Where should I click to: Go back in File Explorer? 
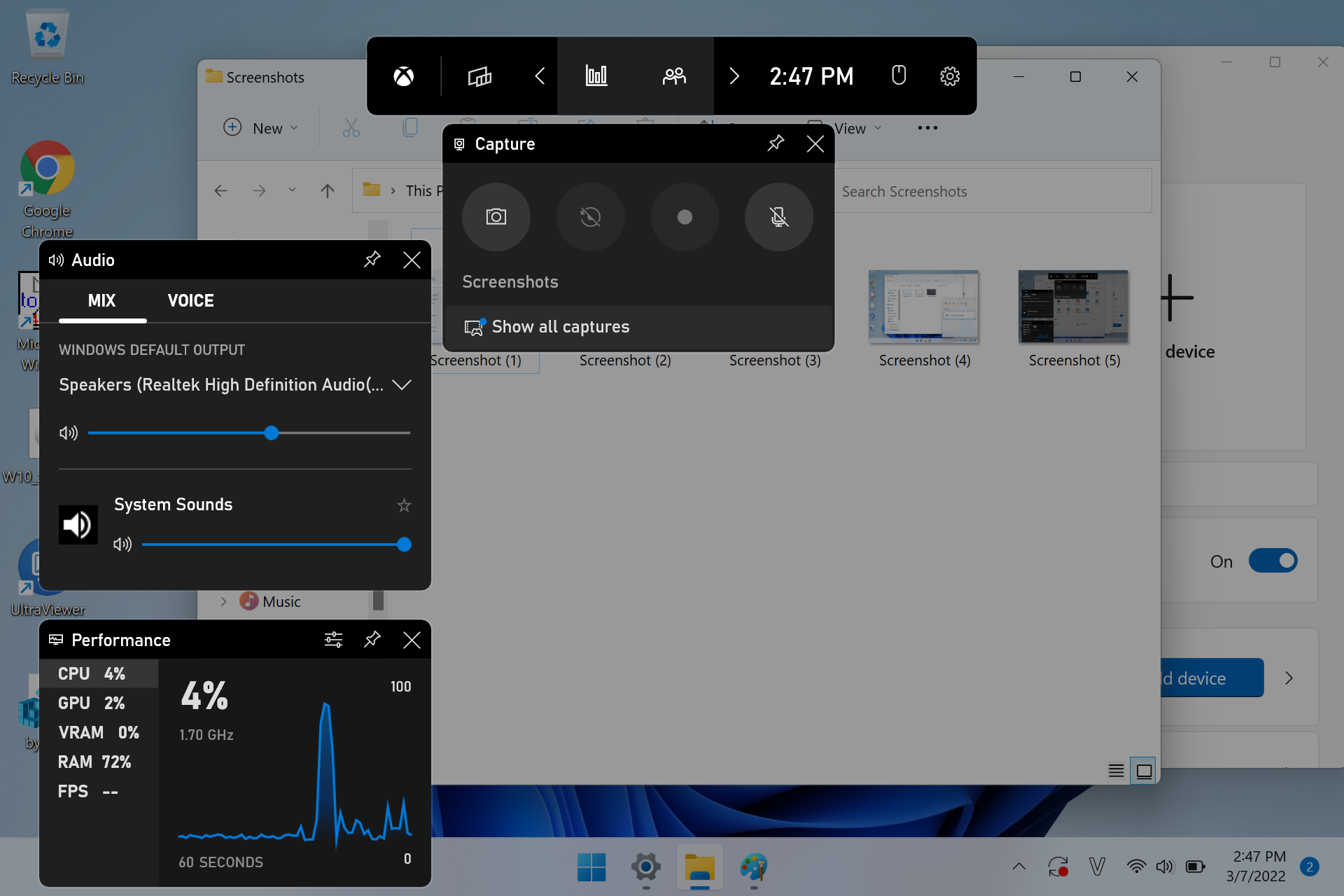[221, 190]
